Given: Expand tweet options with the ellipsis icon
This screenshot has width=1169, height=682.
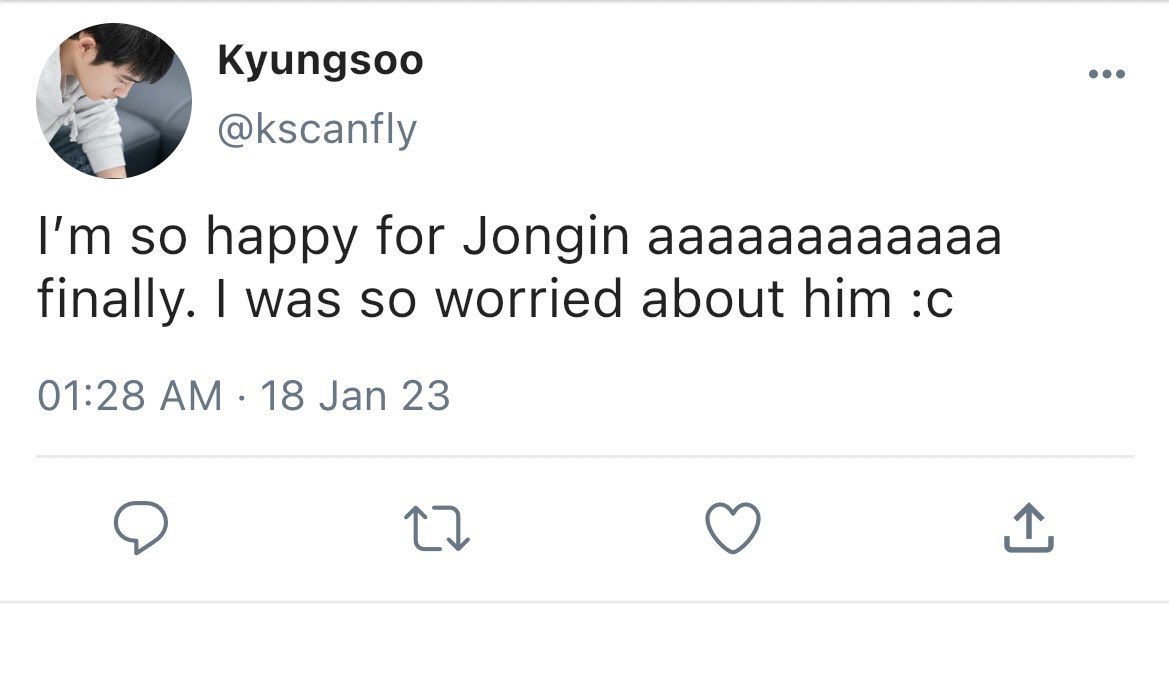Looking at the screenshot, I should pyautogui.click(x=1106, y=74).
